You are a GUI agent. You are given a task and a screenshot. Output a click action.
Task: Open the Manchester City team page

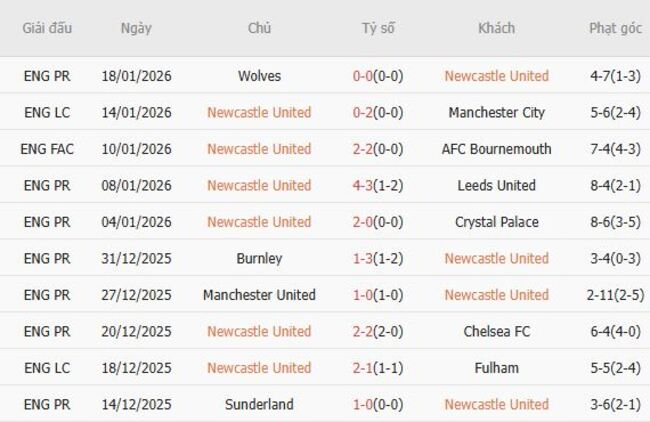pyautogui.click(x=496, y=112)
